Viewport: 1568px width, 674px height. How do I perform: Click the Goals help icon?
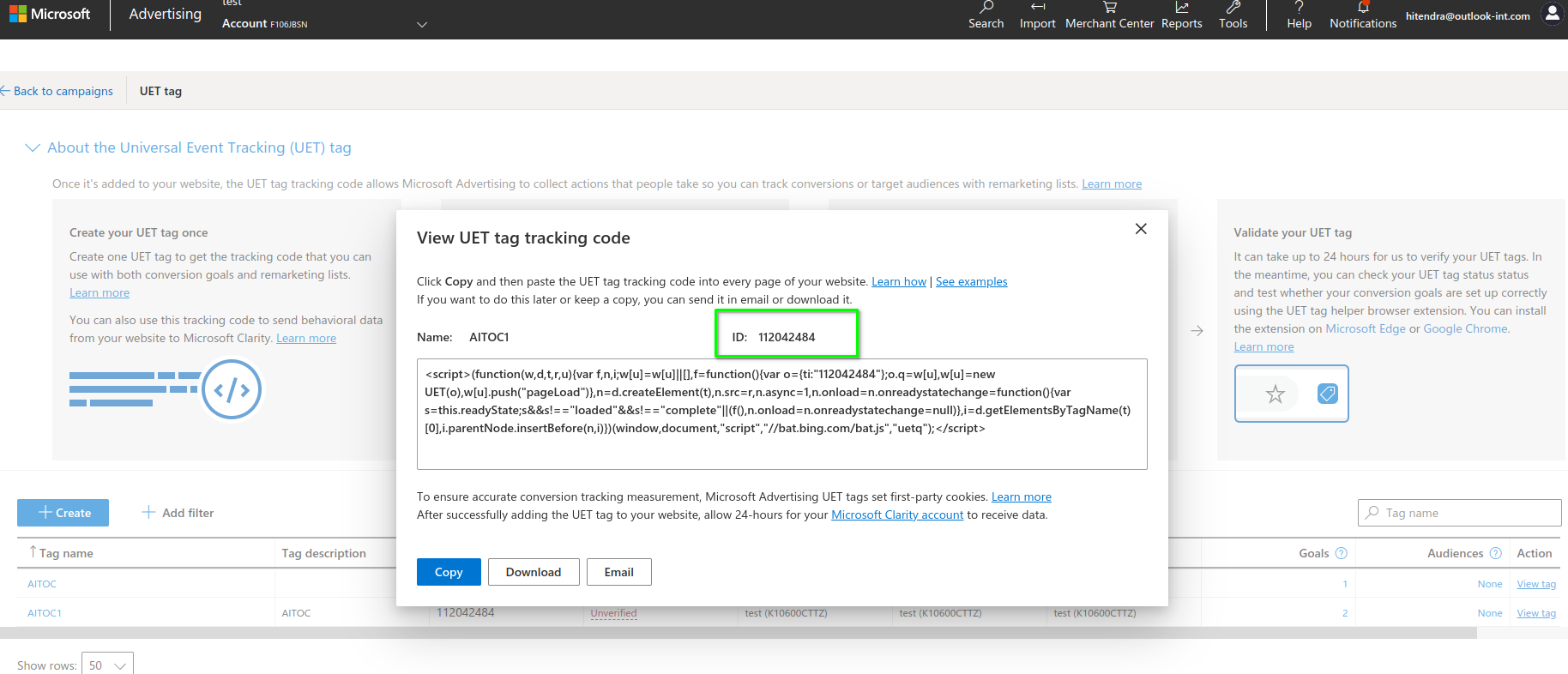point(1342,553)
